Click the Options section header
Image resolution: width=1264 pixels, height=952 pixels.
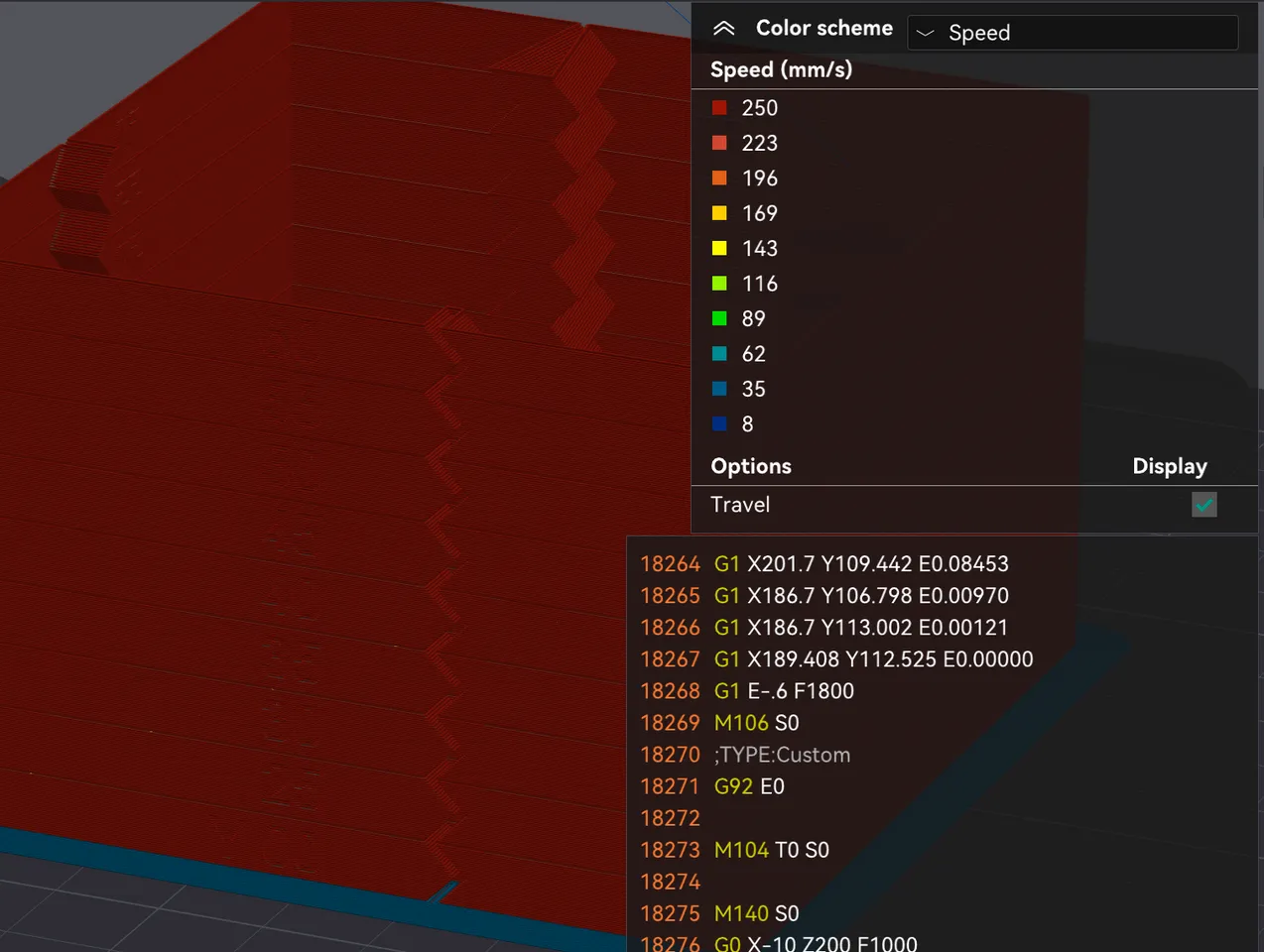click(x=750, y=465)
